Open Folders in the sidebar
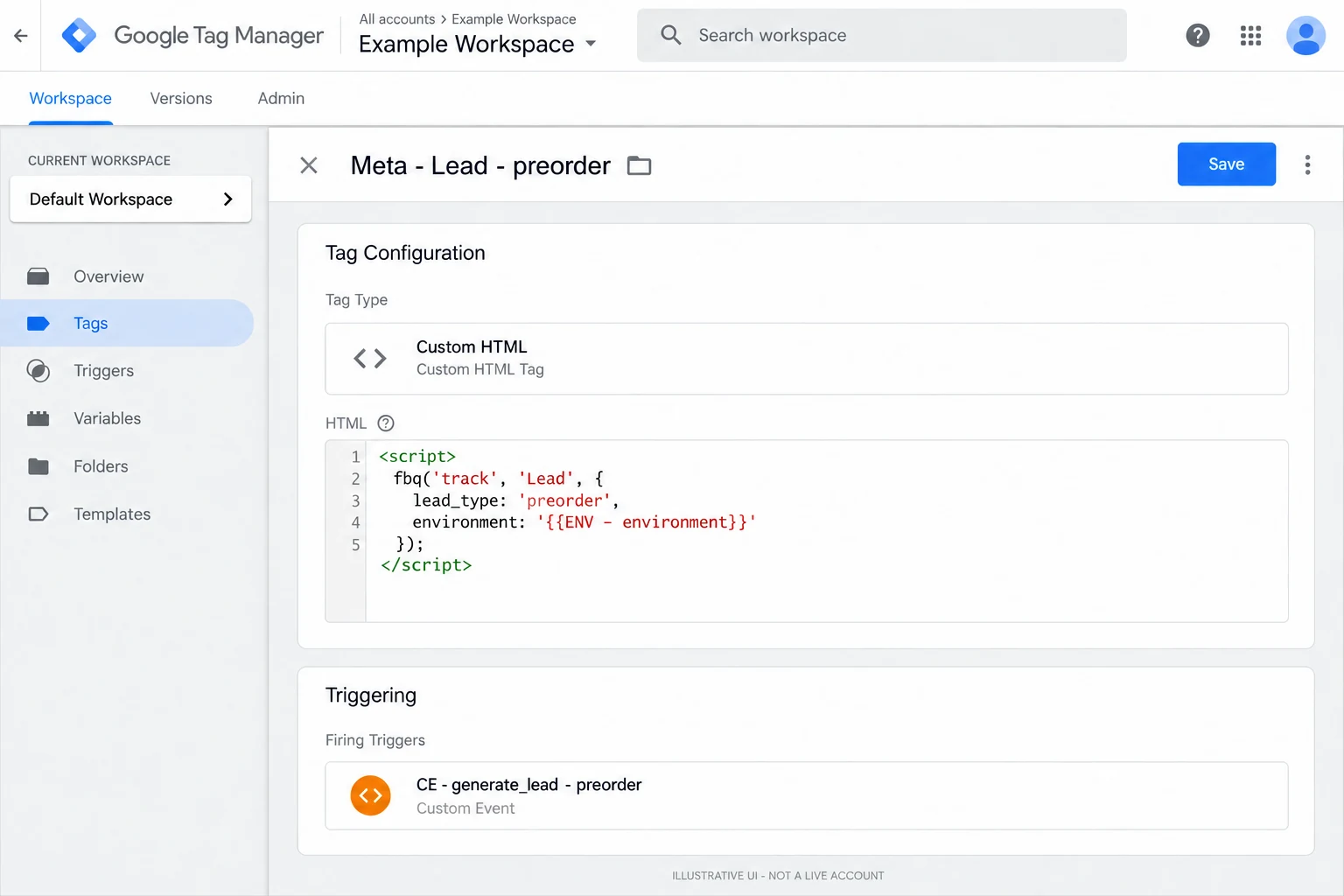 pyautogui.click(x=127, y=466)
